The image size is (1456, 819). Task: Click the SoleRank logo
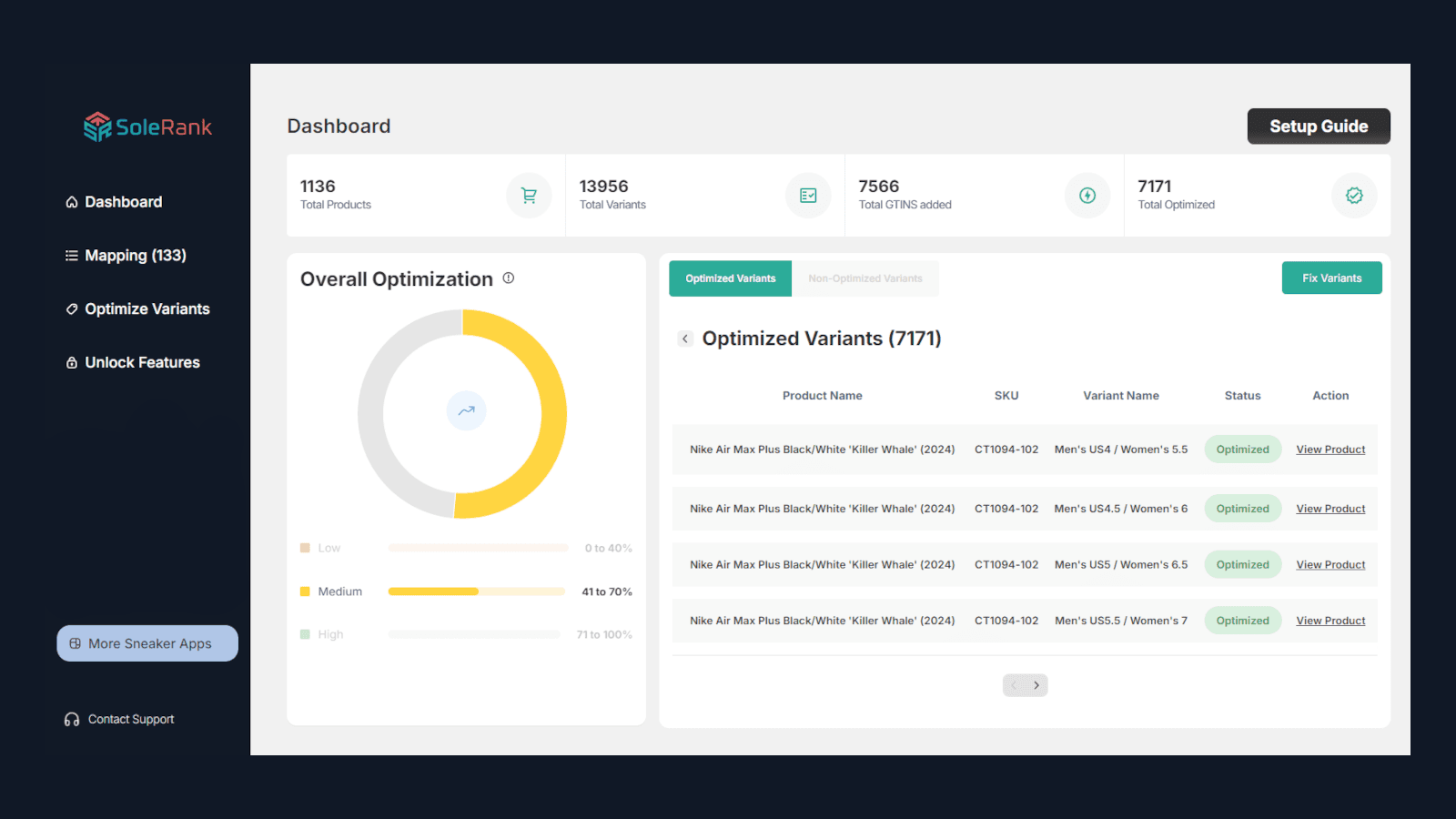146,126
